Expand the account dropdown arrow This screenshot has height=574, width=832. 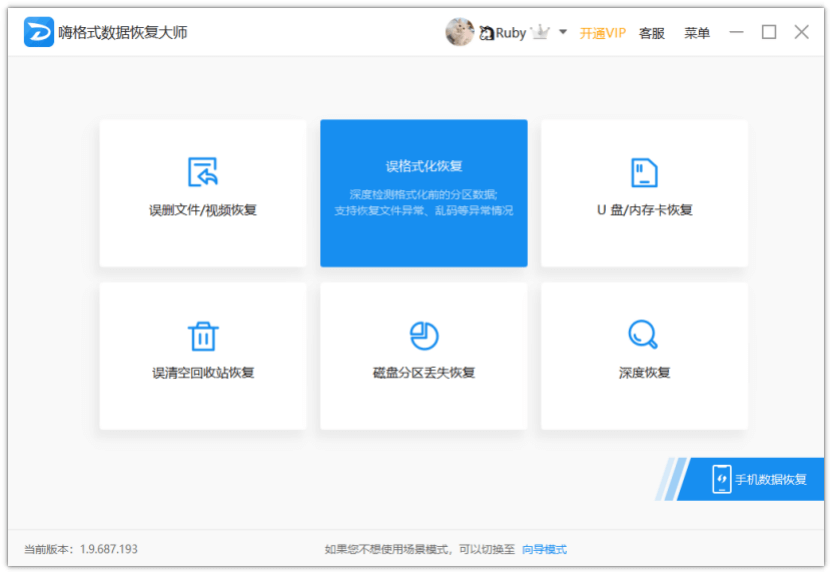click(563, 32)
